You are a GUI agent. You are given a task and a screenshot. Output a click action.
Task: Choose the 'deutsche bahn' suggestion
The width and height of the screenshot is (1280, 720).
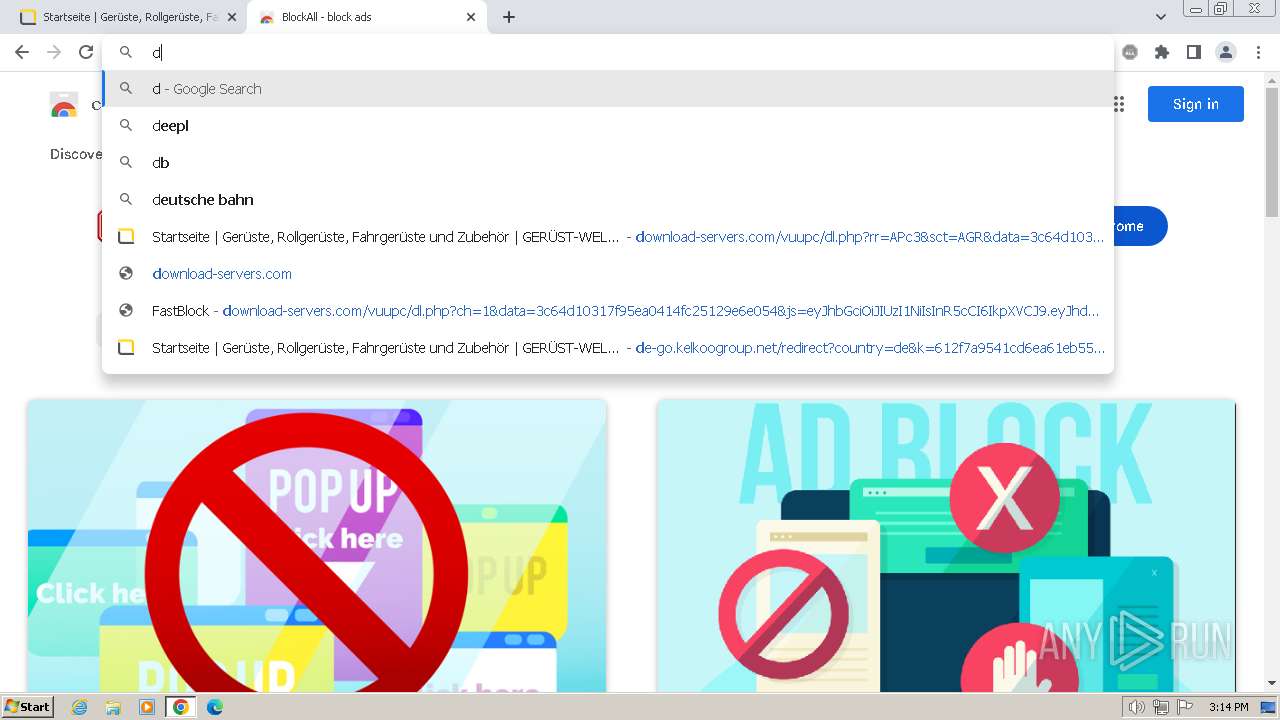pos(608,200)
